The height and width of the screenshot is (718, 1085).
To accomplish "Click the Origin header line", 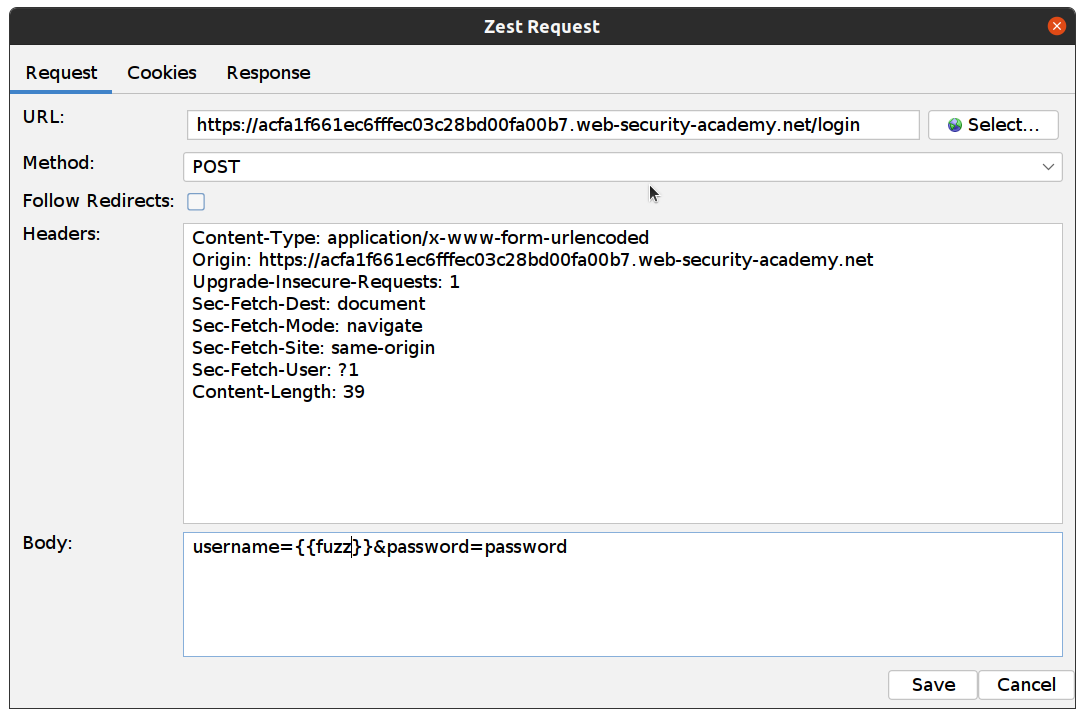I will click(x=532, y=260).
